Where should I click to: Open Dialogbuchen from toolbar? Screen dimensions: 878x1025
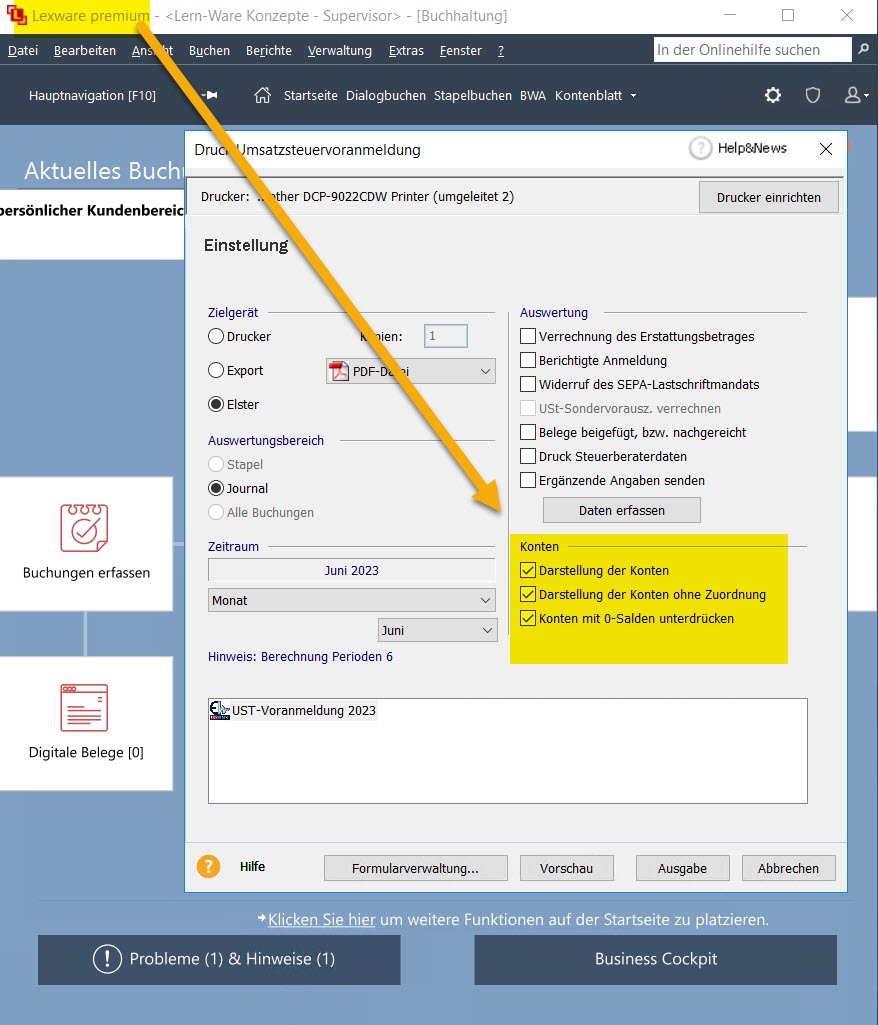click(386, 95)
